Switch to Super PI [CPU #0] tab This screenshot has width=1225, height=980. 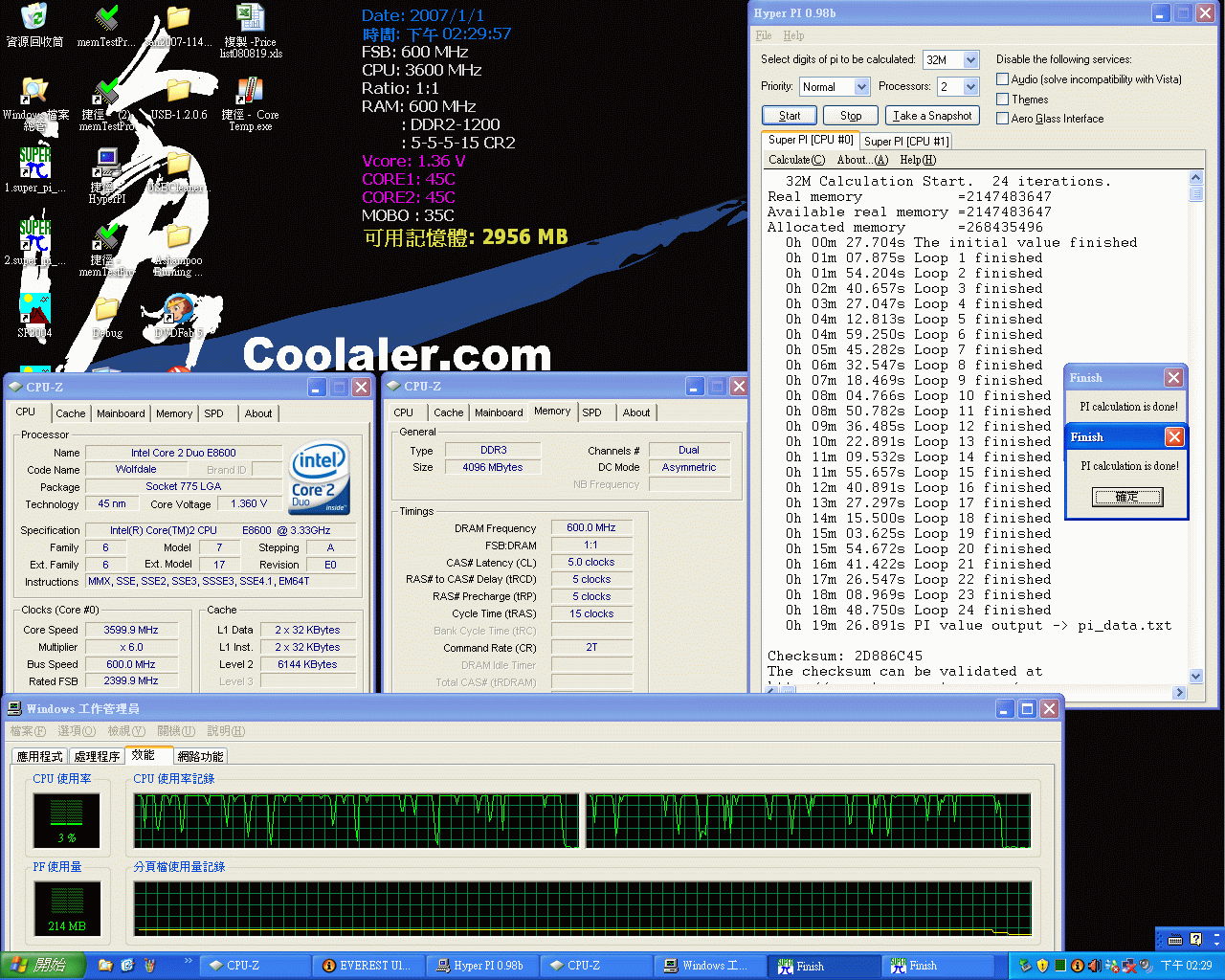[x=811, y=140]
